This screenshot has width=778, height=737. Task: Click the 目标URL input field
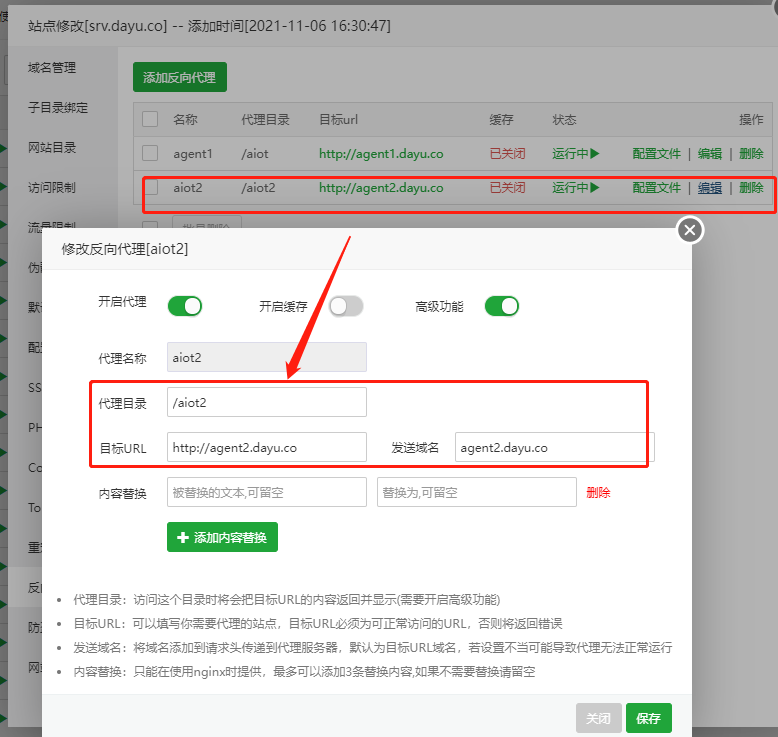[x=267, y=448]
